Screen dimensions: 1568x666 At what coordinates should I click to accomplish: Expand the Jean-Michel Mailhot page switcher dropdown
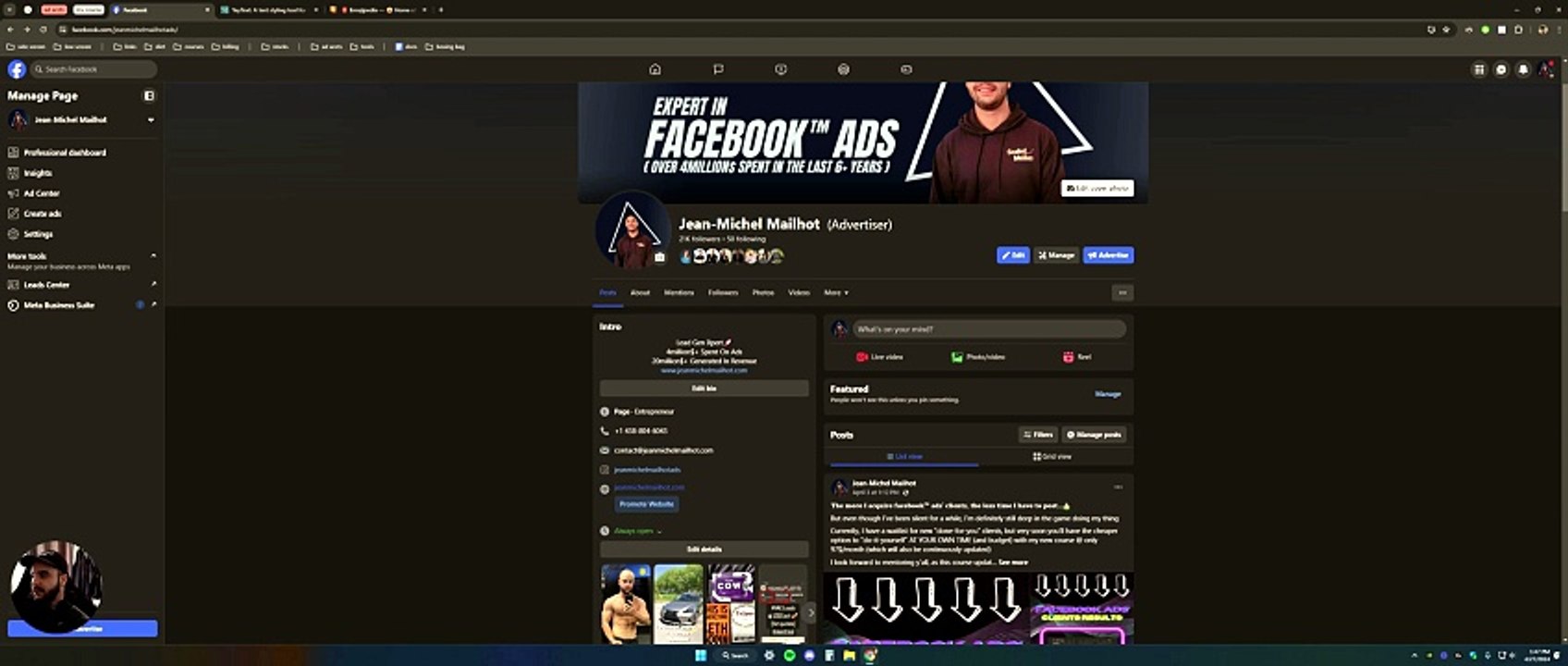pos(151,119)
